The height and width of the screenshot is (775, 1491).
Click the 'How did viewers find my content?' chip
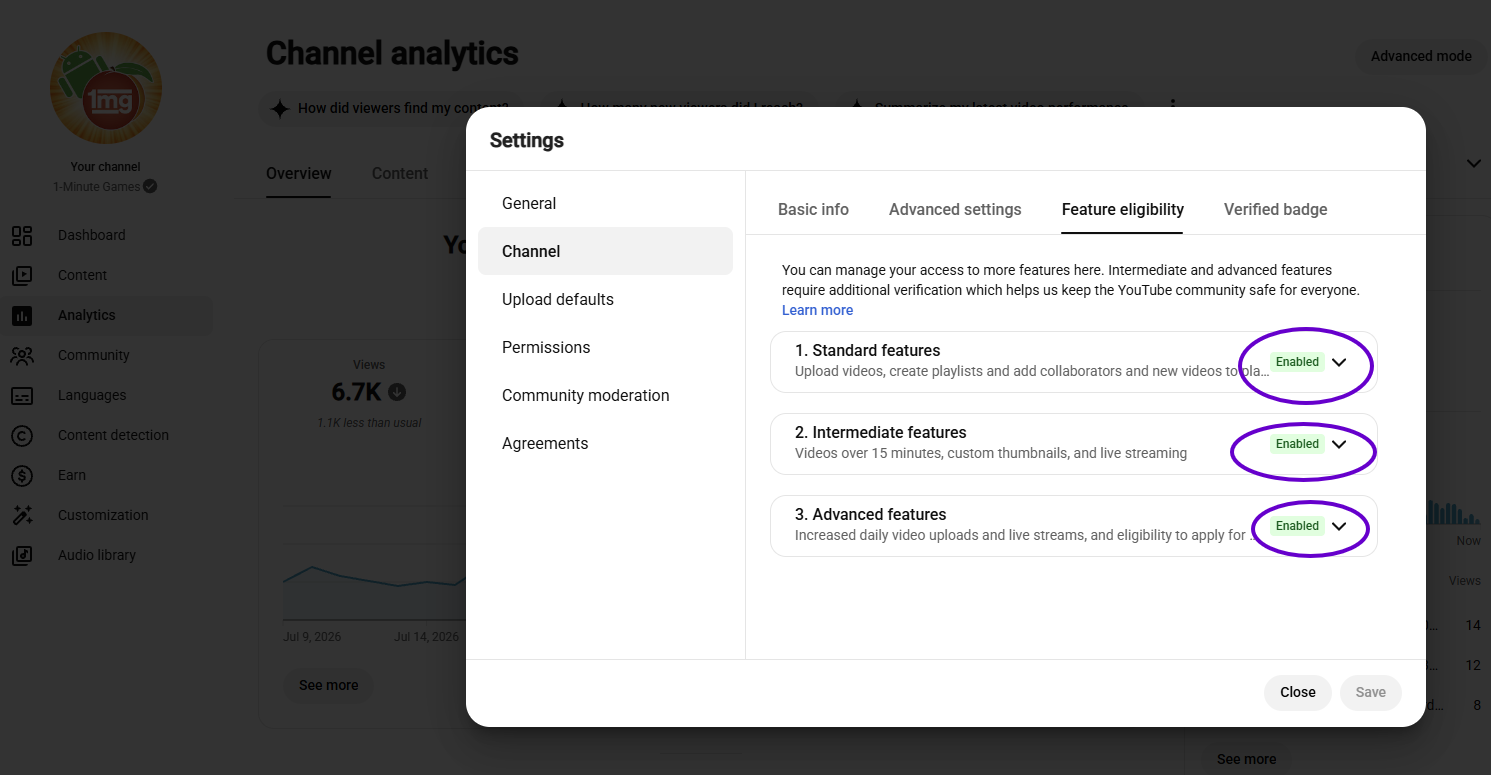pos(392,108)
